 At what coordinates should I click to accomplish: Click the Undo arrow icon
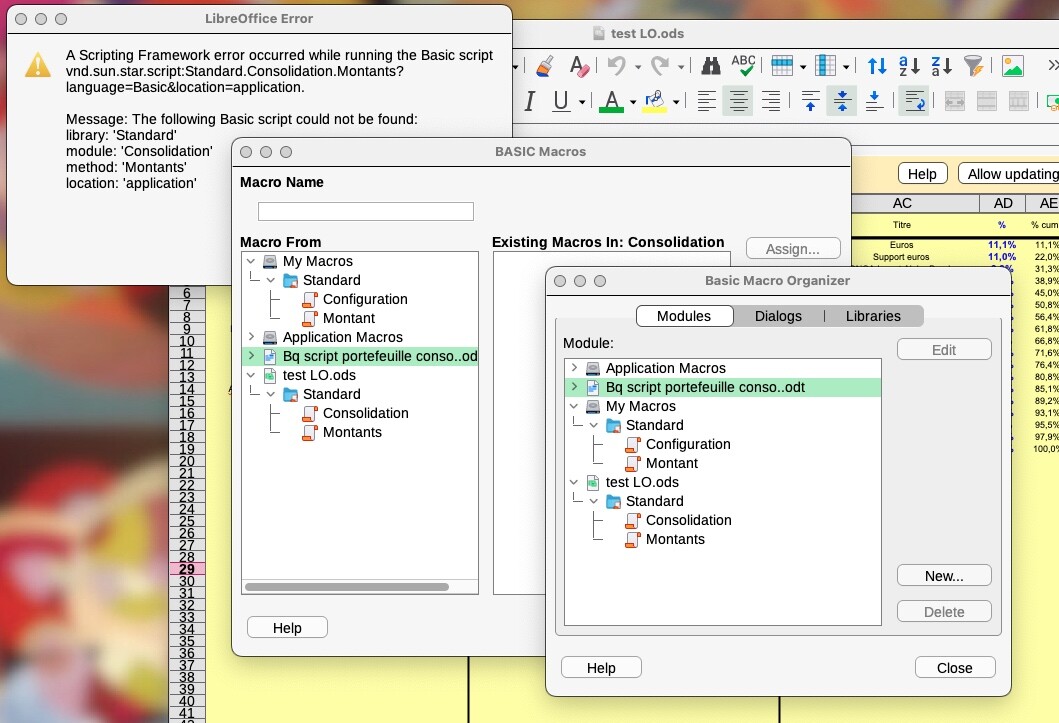(616, 65)
